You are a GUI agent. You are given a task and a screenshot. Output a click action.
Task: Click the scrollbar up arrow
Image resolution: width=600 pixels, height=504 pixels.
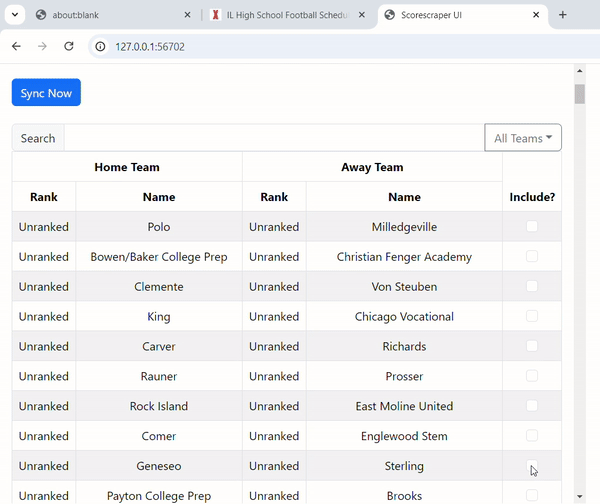[x=580, y=71]
